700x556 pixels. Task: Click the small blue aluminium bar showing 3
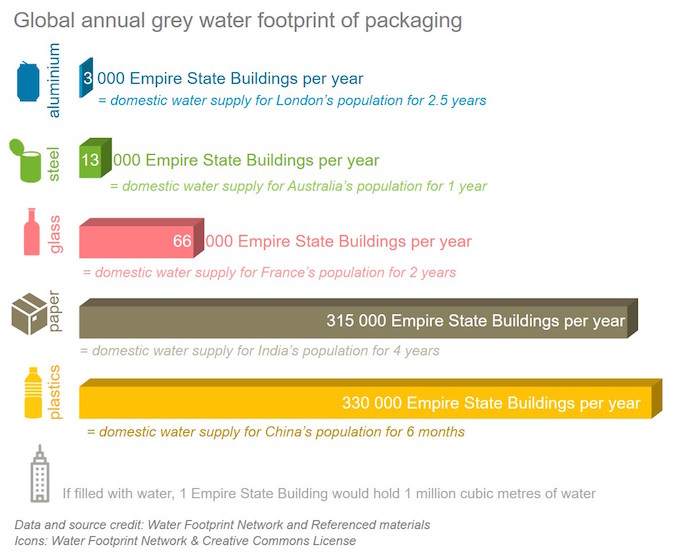(86, 78)
